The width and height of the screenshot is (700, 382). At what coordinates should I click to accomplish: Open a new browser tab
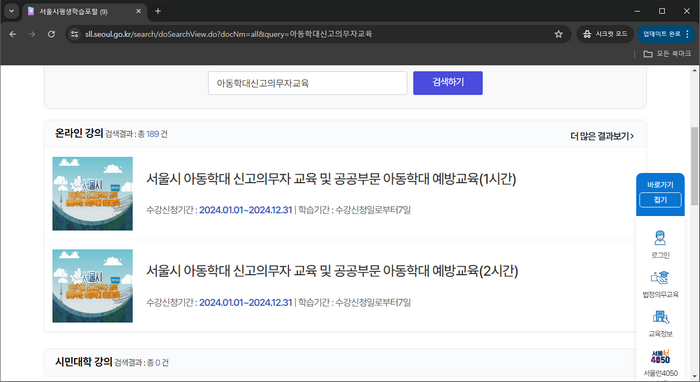click(158, 11)
